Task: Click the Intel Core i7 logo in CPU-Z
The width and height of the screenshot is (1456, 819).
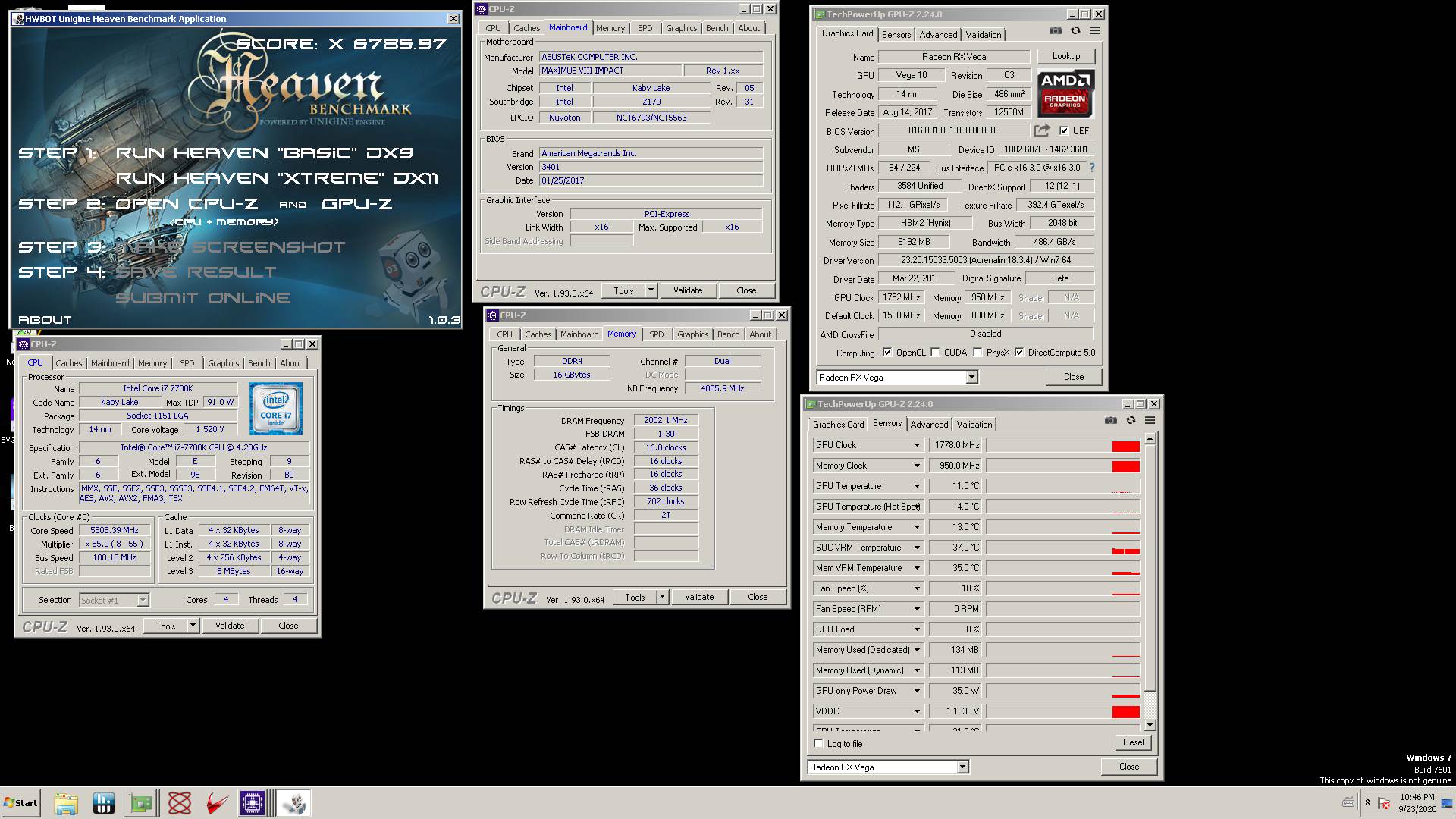Action: 276,408
